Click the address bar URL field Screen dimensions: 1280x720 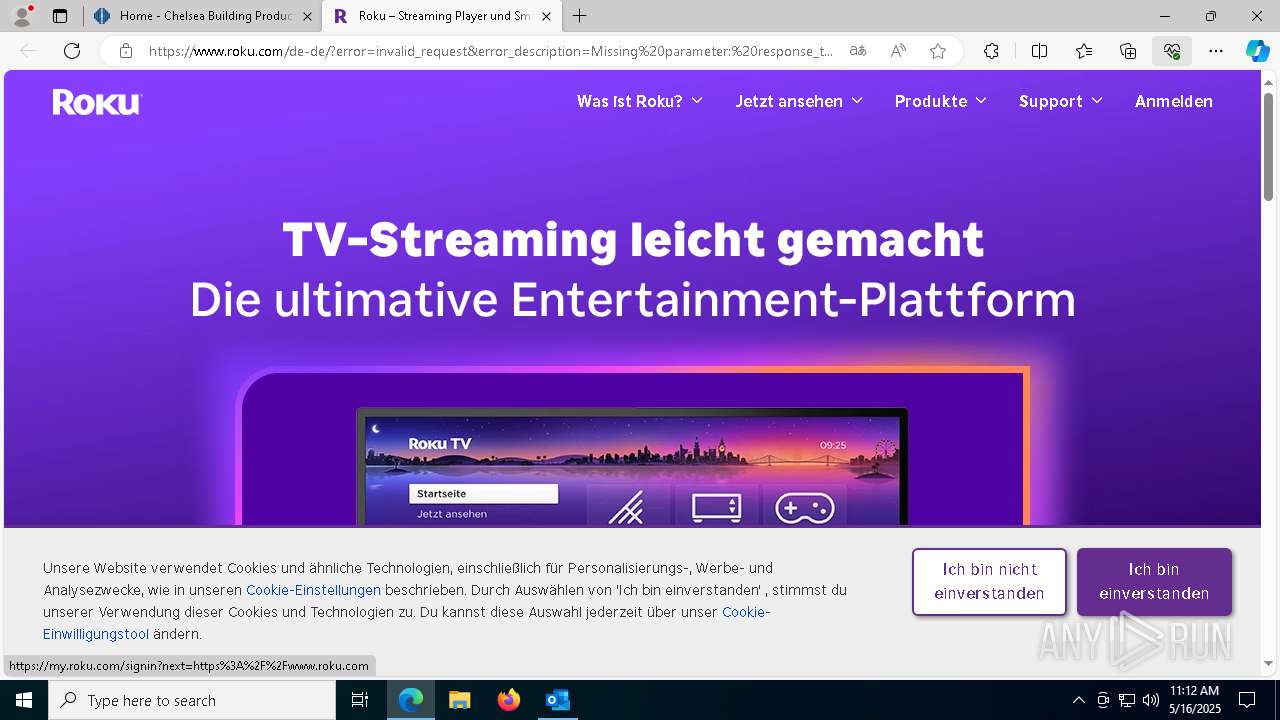[x=490, y=51]
